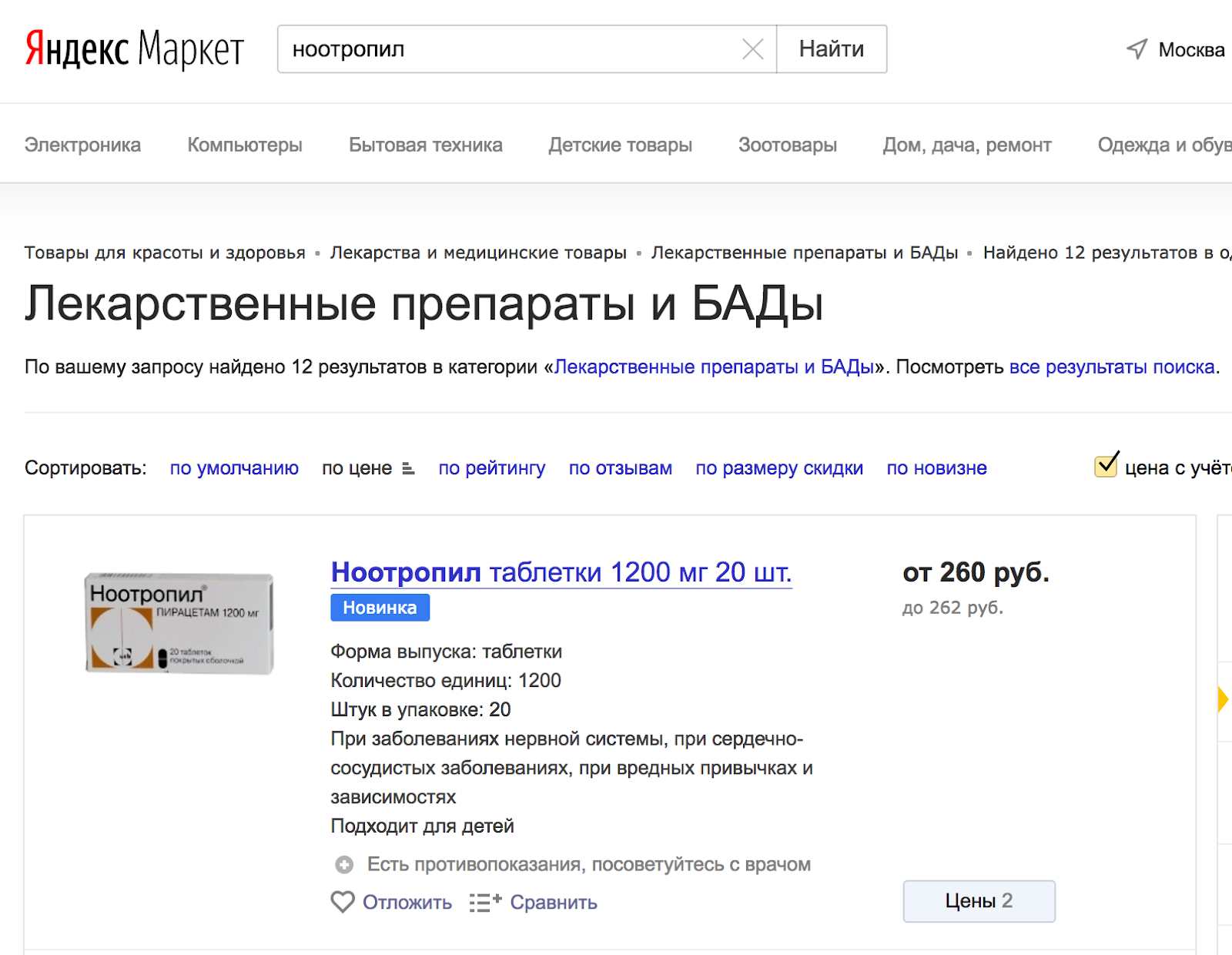
Task: Open the Зоотовары category
Action: click(788, 145)
